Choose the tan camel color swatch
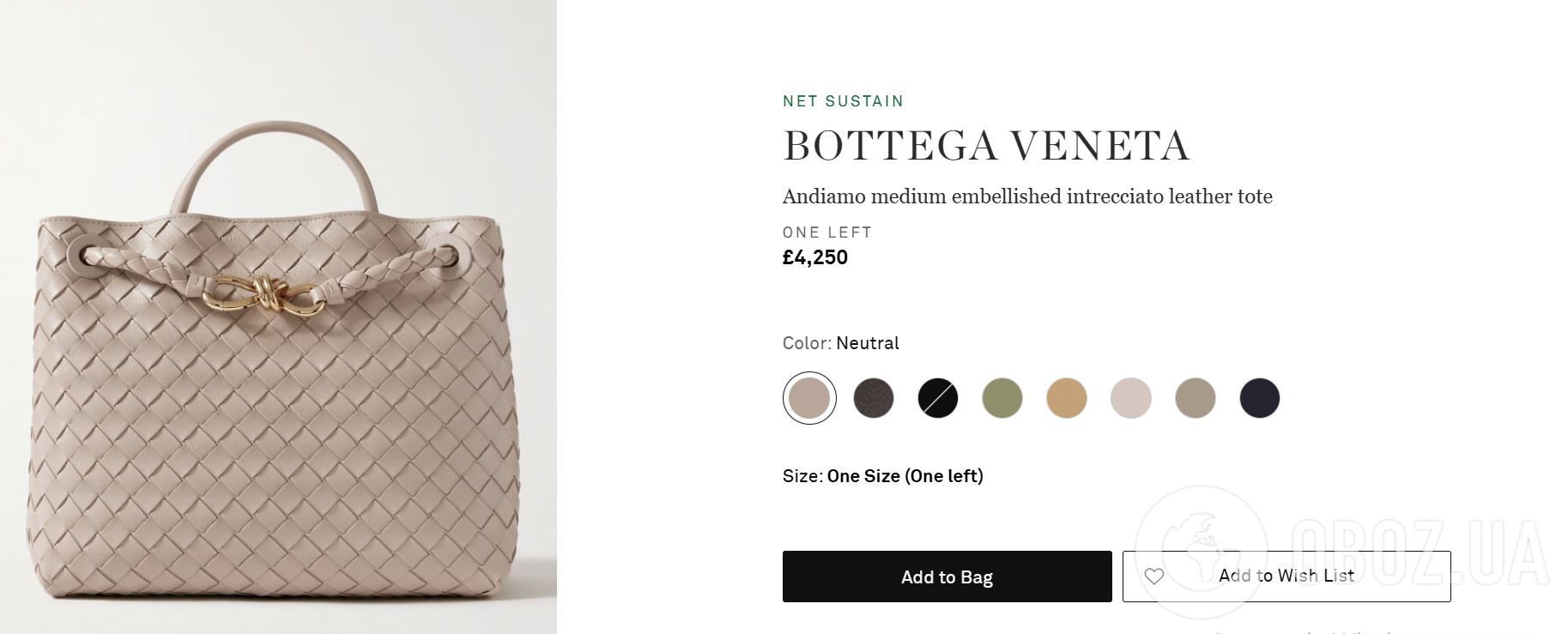This screenshot has width=1568, height=634. 1067,398
